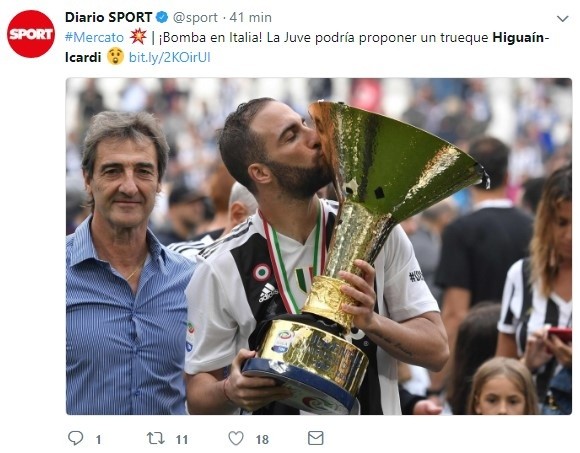Click the collision explosion emoji

pos(138,37)
